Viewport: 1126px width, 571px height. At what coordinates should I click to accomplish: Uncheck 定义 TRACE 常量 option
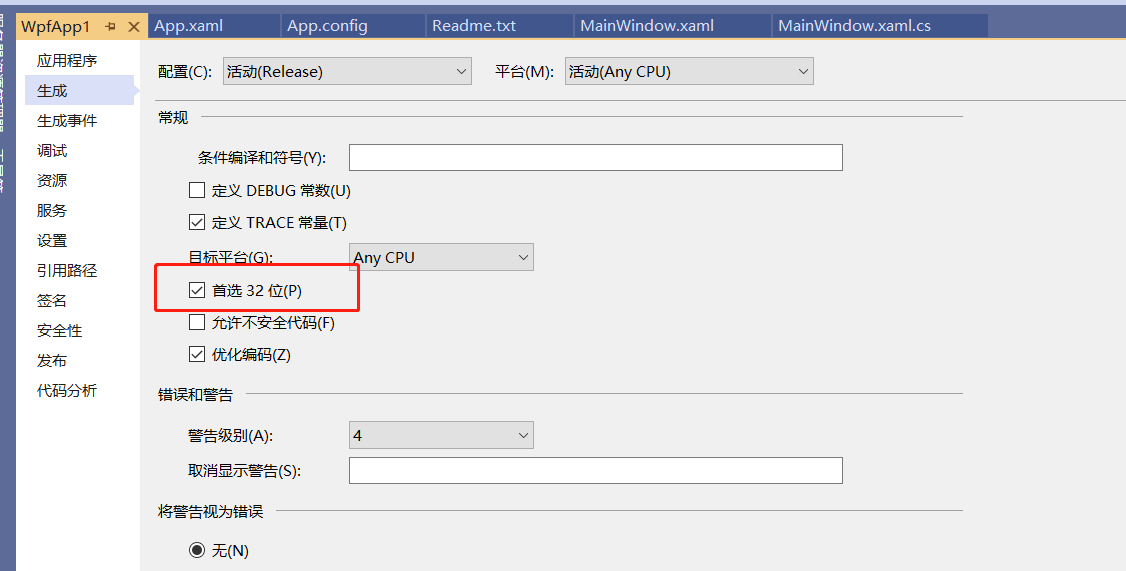[x=197, y=223]
